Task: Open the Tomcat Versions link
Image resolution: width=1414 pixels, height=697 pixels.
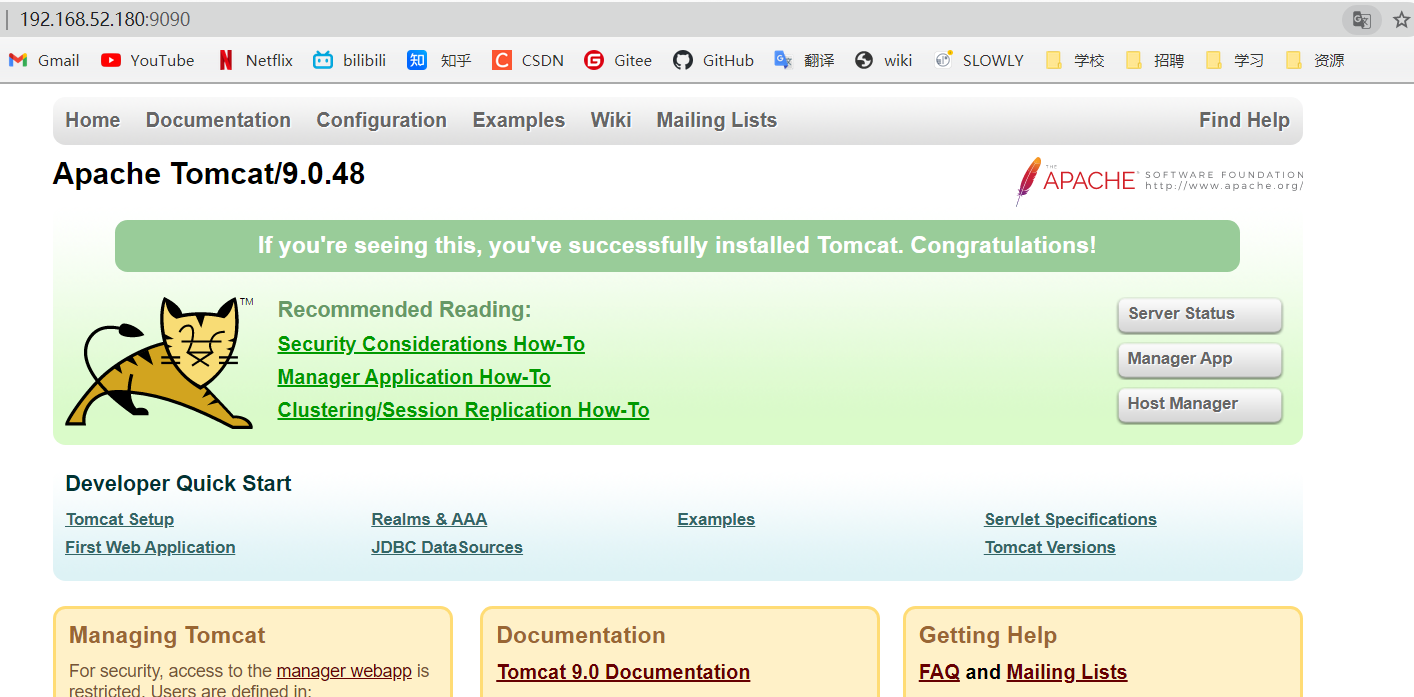Action: click(1050, 548)
